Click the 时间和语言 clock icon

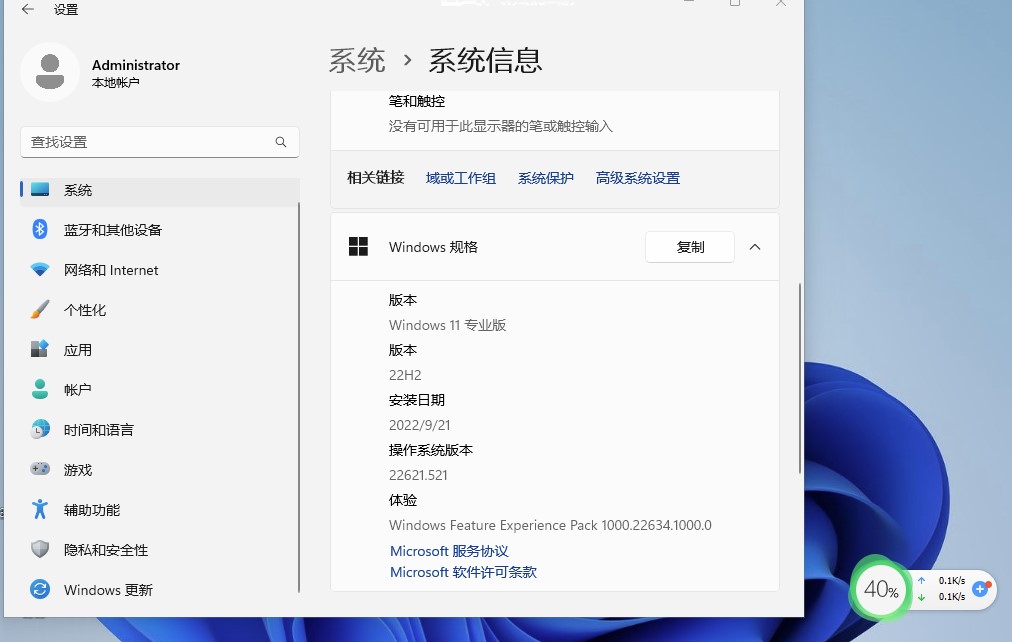[x=38, y=429]
